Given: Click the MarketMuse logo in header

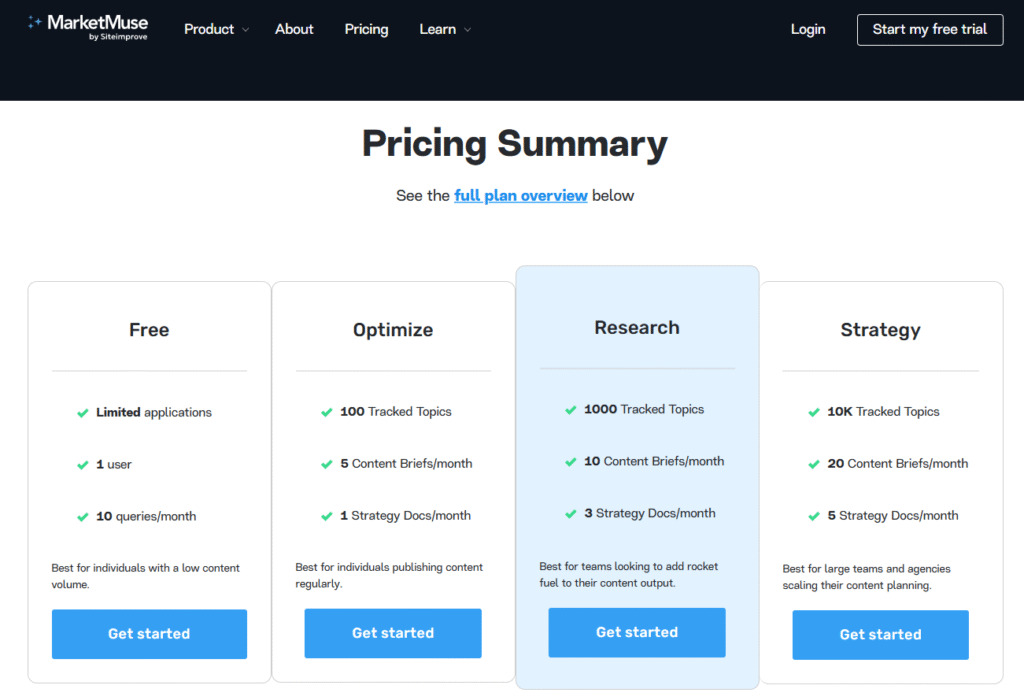Looking at the screenshot, I should click(x=88, y=28).
